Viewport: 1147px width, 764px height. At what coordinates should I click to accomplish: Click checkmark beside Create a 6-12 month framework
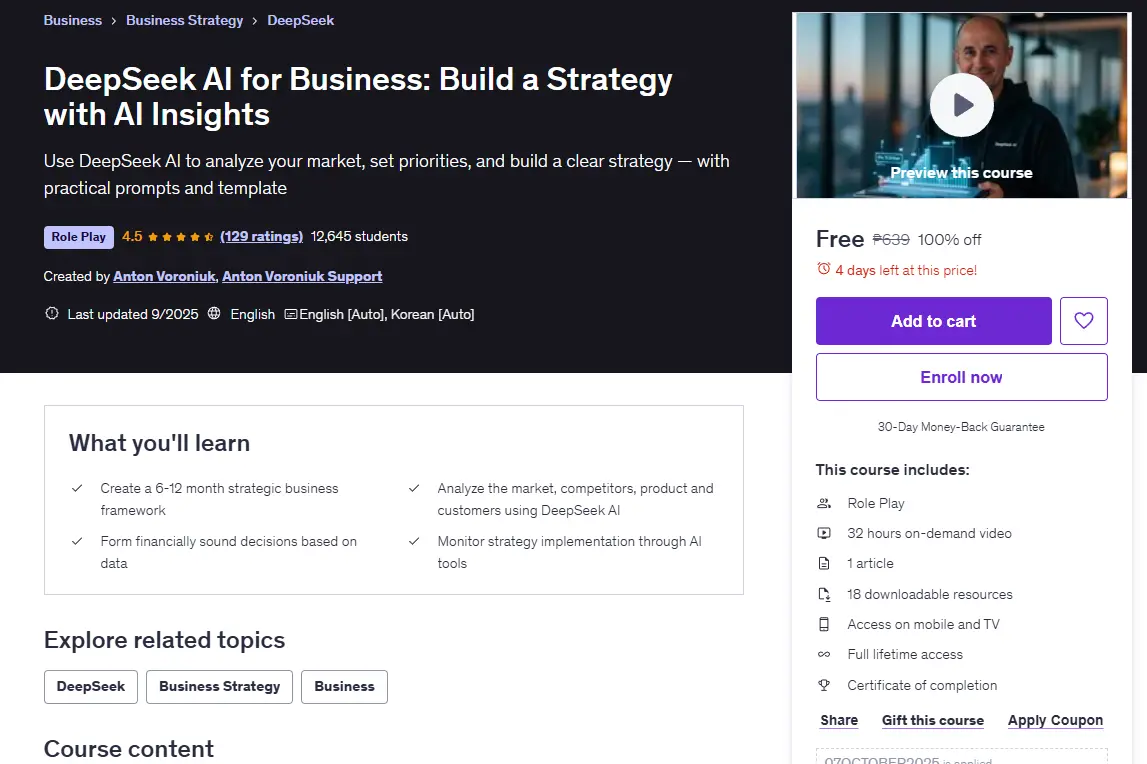point(77,488)
